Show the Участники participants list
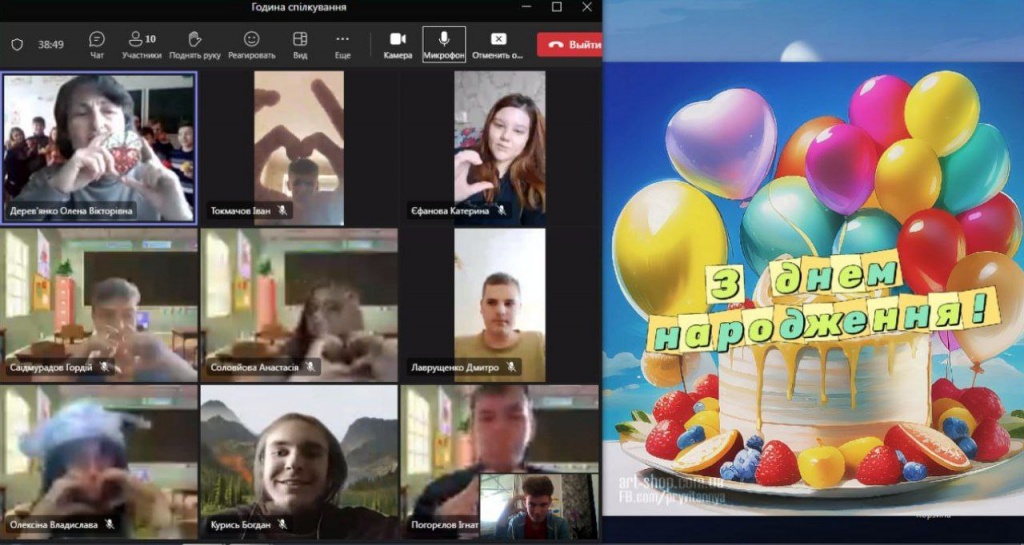The height and width of the screenshot is (545, 1024). (x=142, y=44)
